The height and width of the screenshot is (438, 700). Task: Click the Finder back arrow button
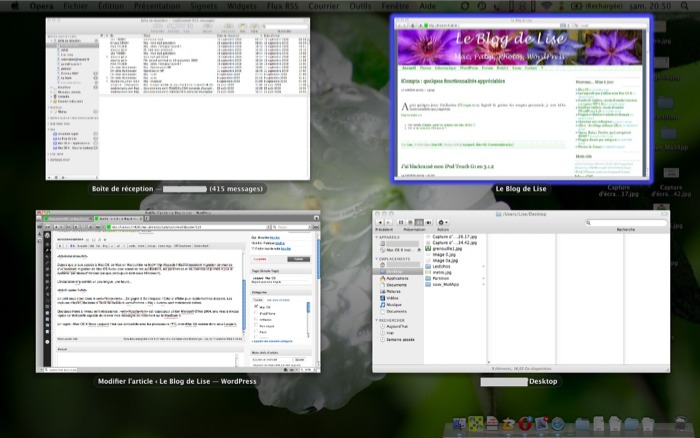click(x=381, y=222)
